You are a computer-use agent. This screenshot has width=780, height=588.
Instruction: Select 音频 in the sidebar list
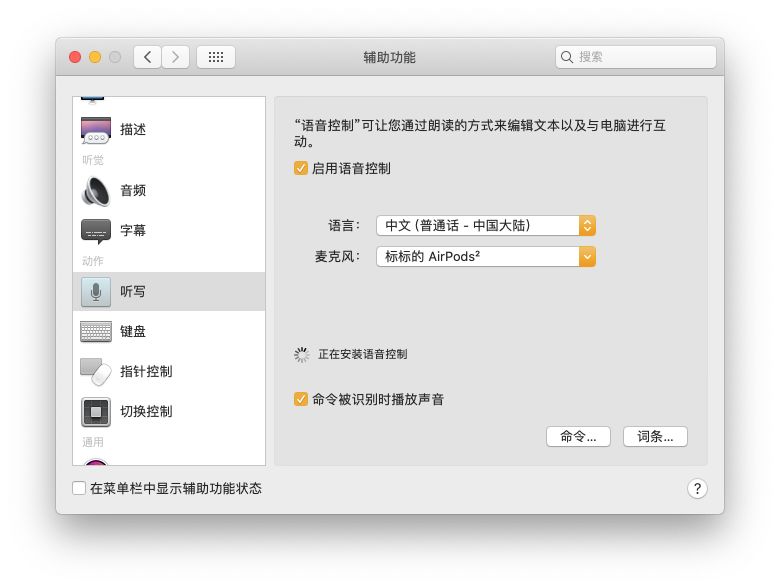tap(169, 191)
